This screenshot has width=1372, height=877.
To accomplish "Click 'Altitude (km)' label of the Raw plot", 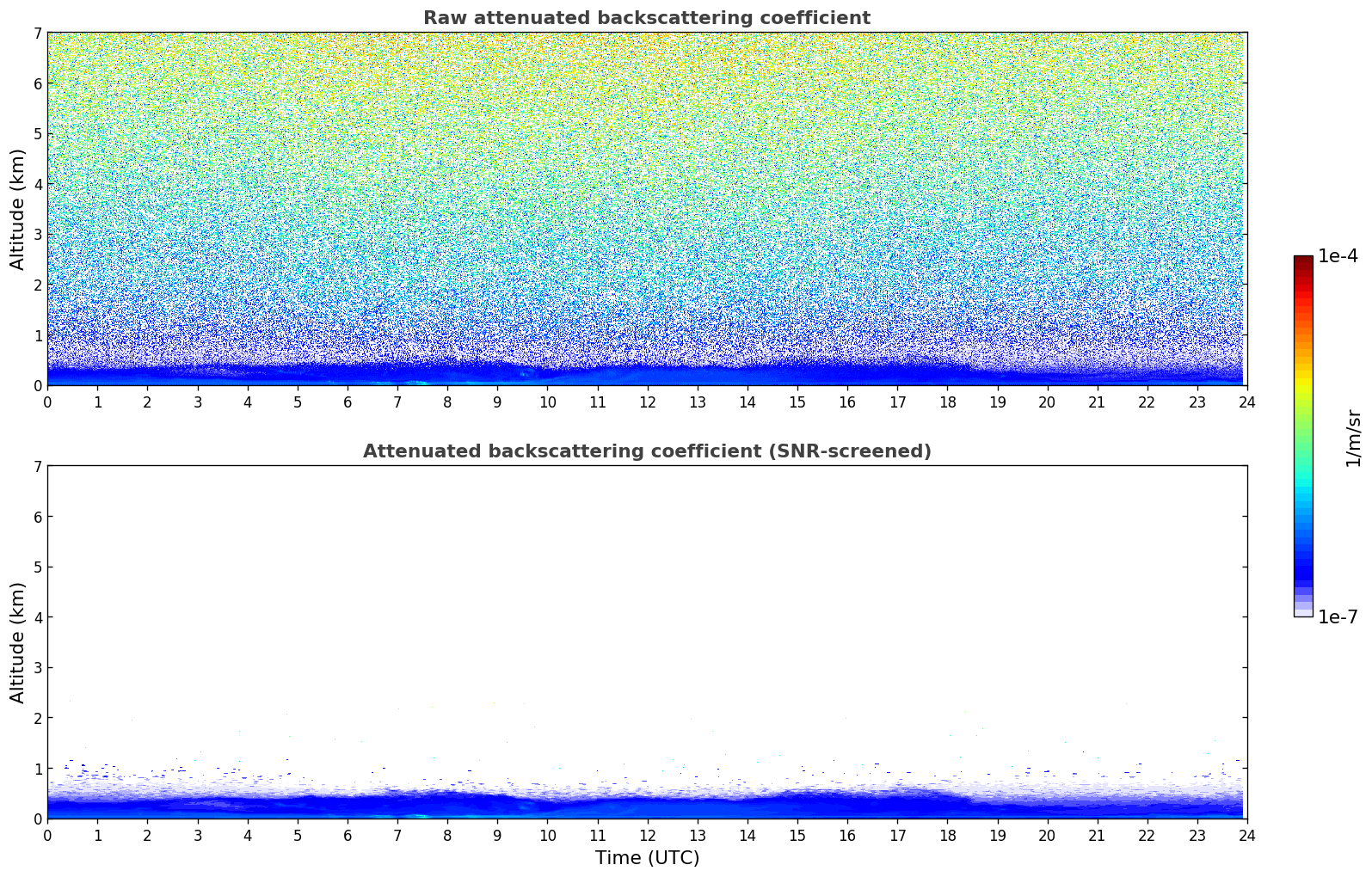I will [18, 209].
